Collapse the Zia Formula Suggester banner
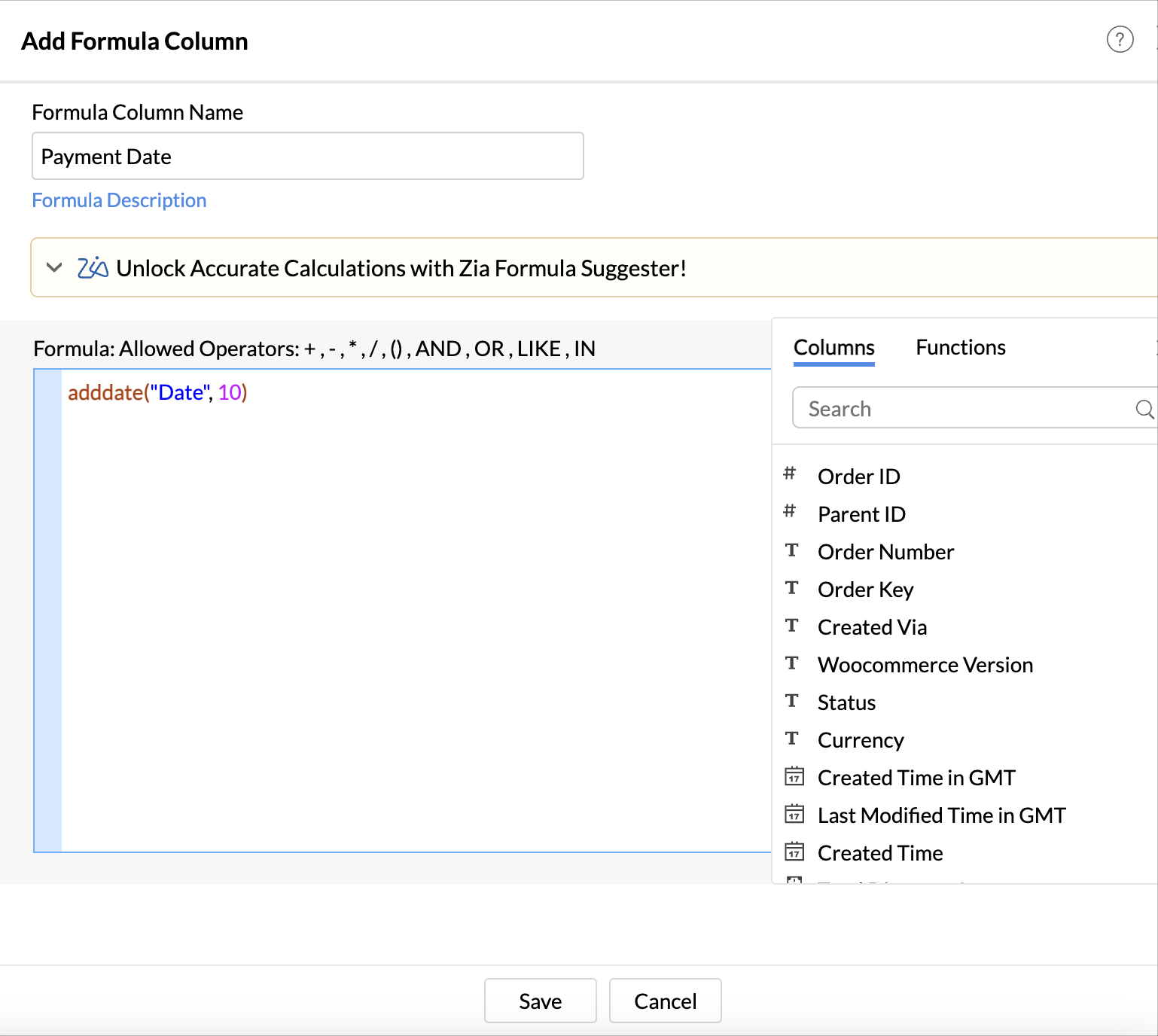Viewport: 1158px width, 1036px height. point(53,267)
